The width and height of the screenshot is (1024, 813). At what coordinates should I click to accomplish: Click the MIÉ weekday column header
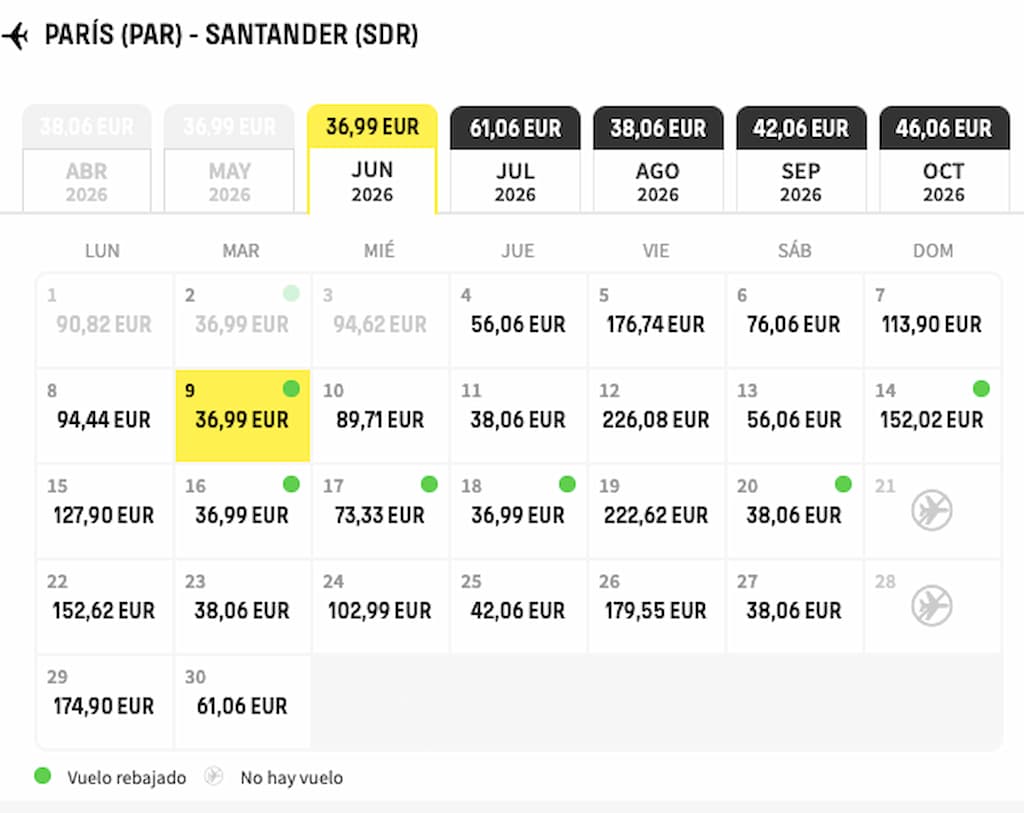[x=379, y=251]
